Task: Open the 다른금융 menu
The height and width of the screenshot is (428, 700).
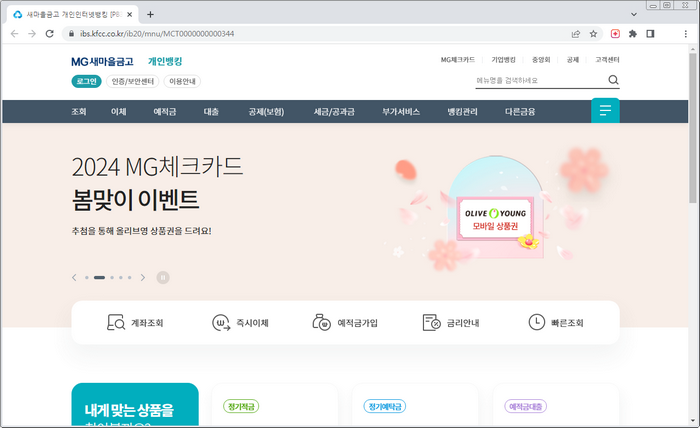Action: (520, 112)
